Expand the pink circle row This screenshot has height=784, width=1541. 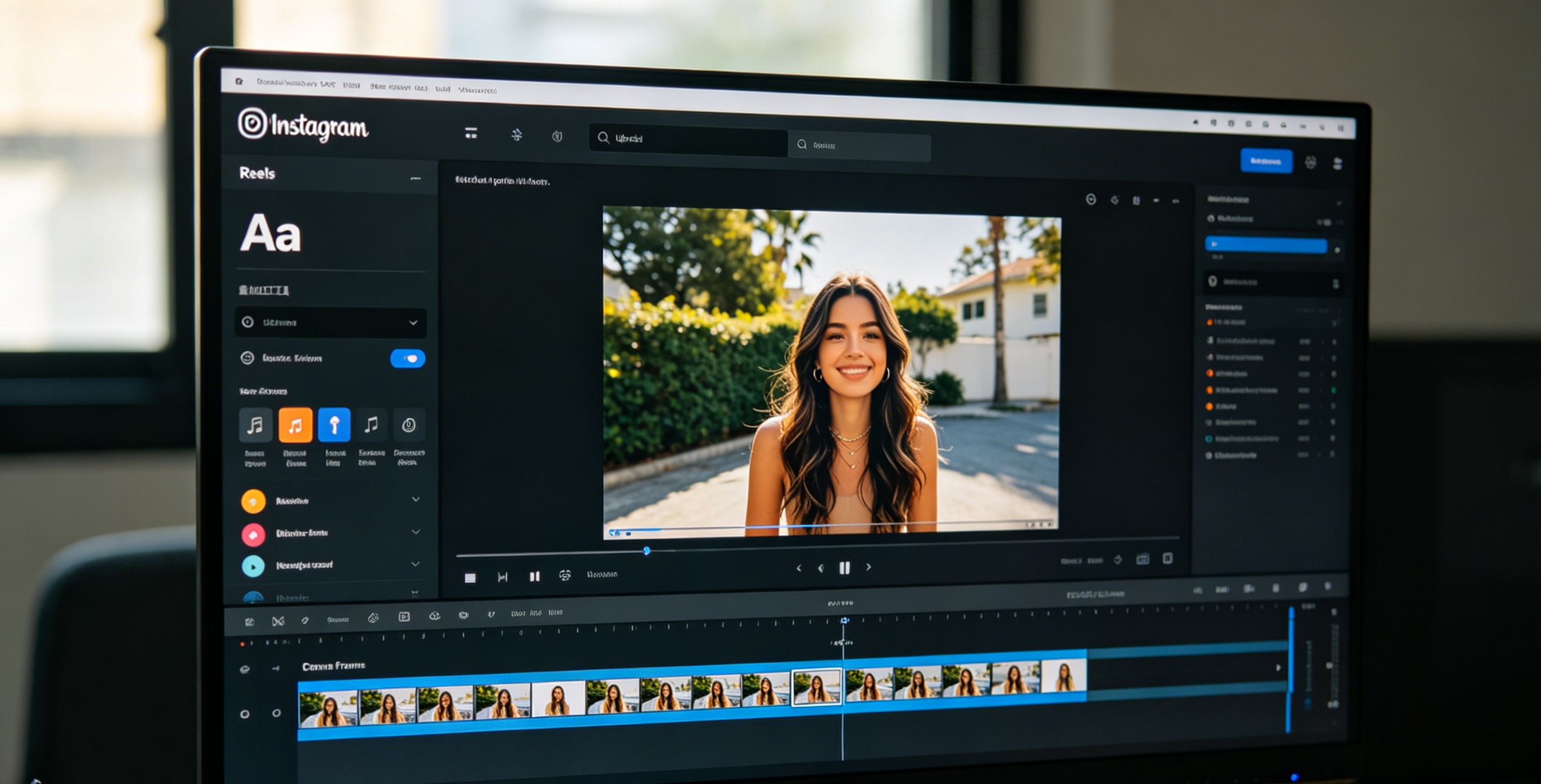(x=416, y=531)
